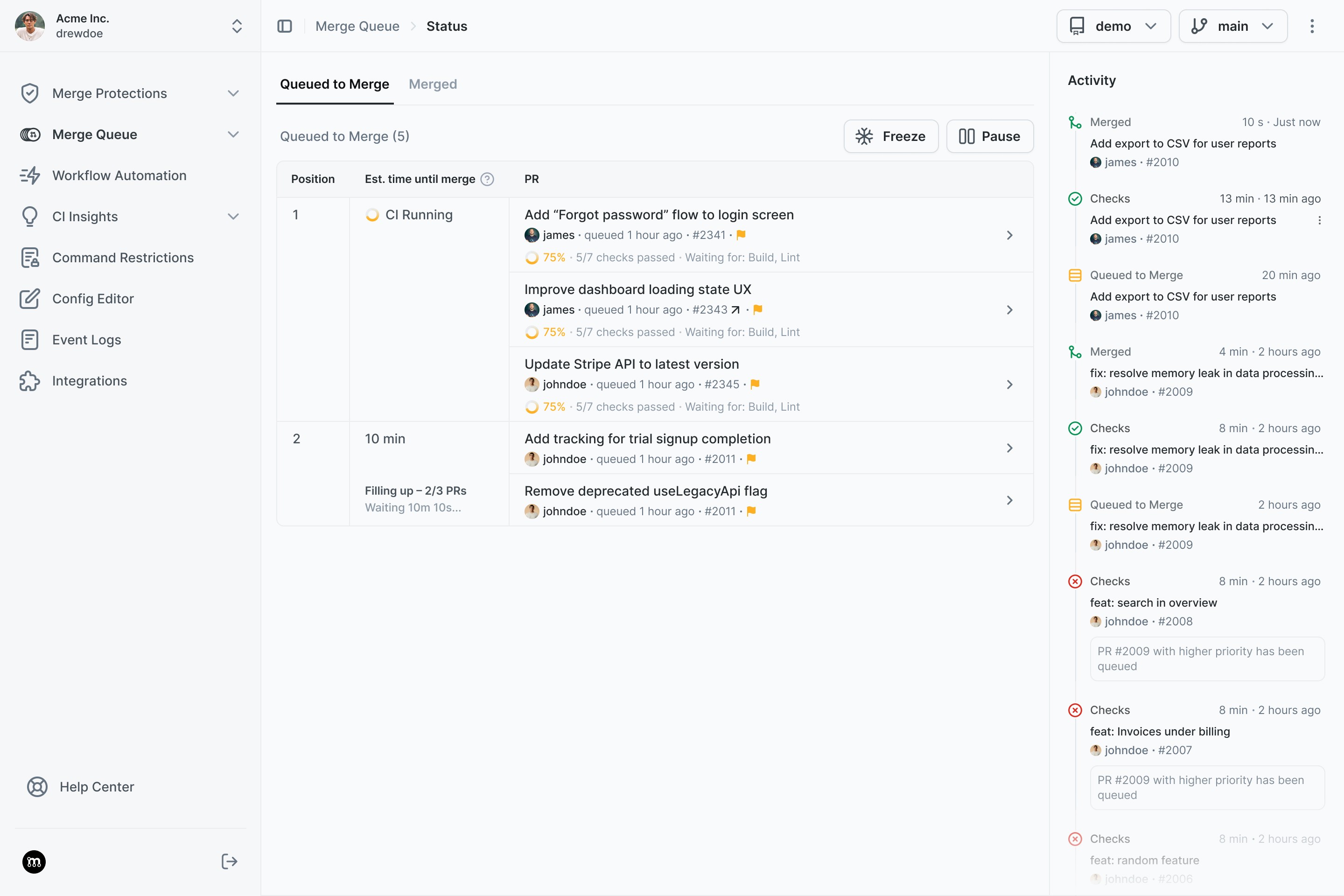Toggle the sidebar panel icon
This screenshot has height=896, width=1344.
285,26
